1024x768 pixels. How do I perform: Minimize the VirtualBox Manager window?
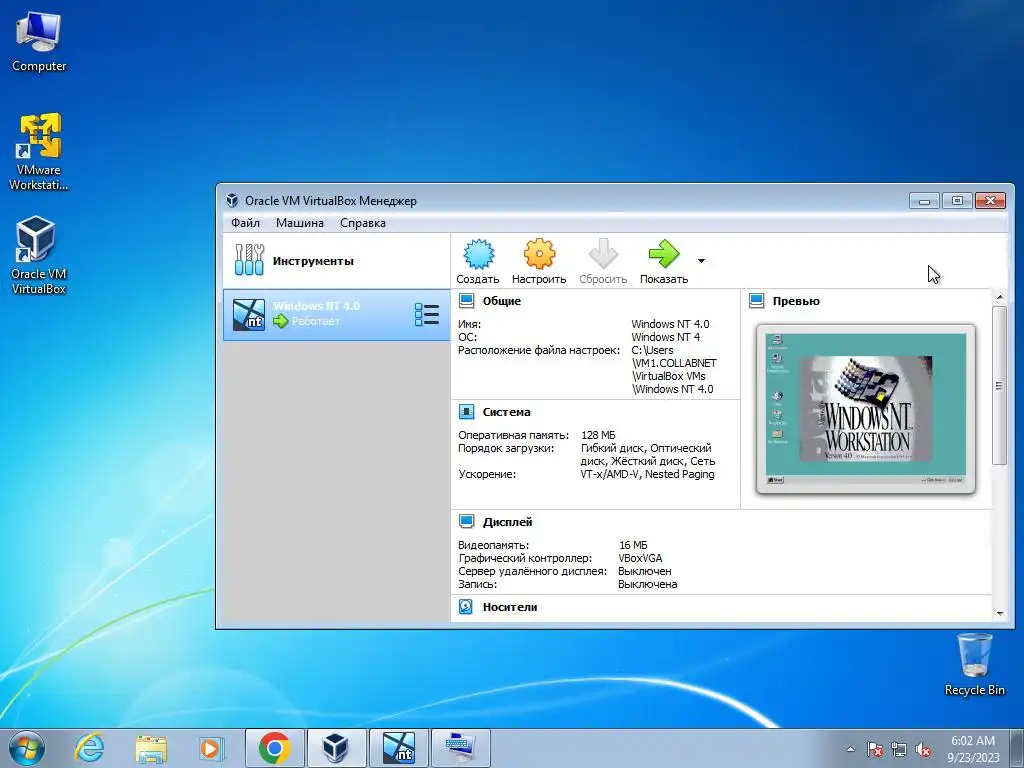(924, 200)
